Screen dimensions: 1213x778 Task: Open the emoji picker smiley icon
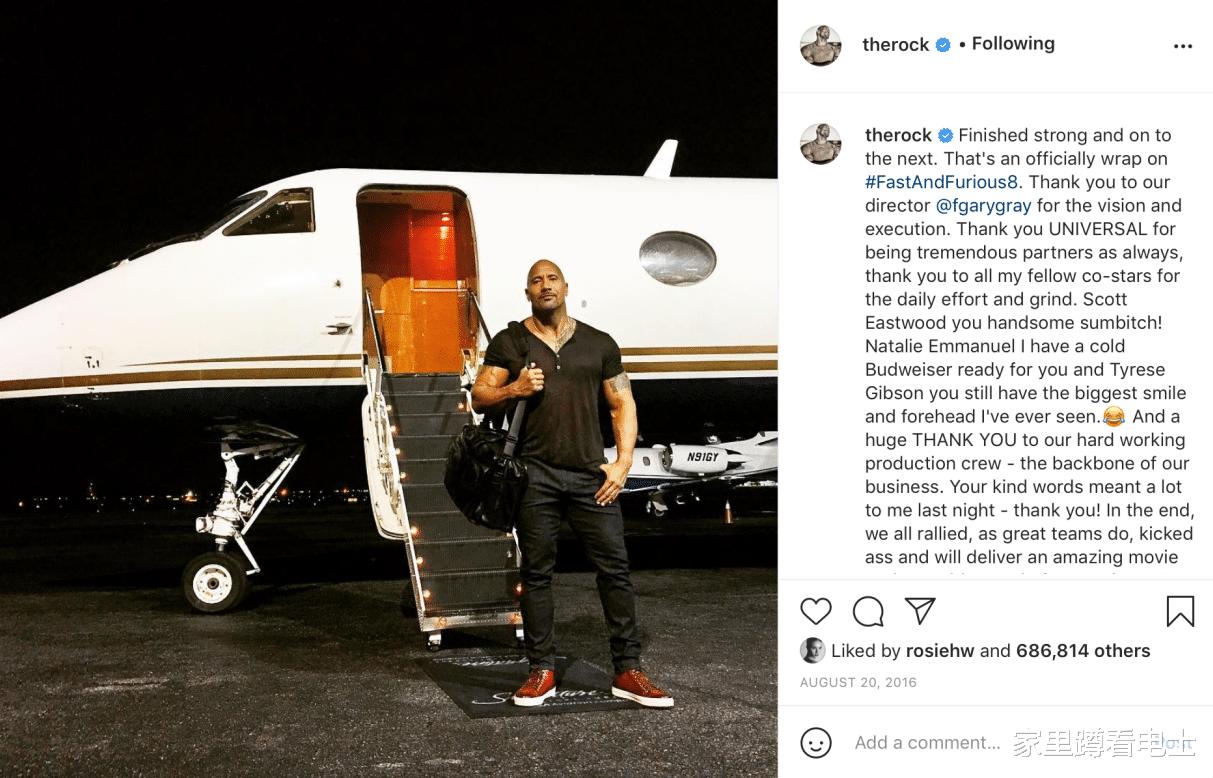(x=817, y=742)
